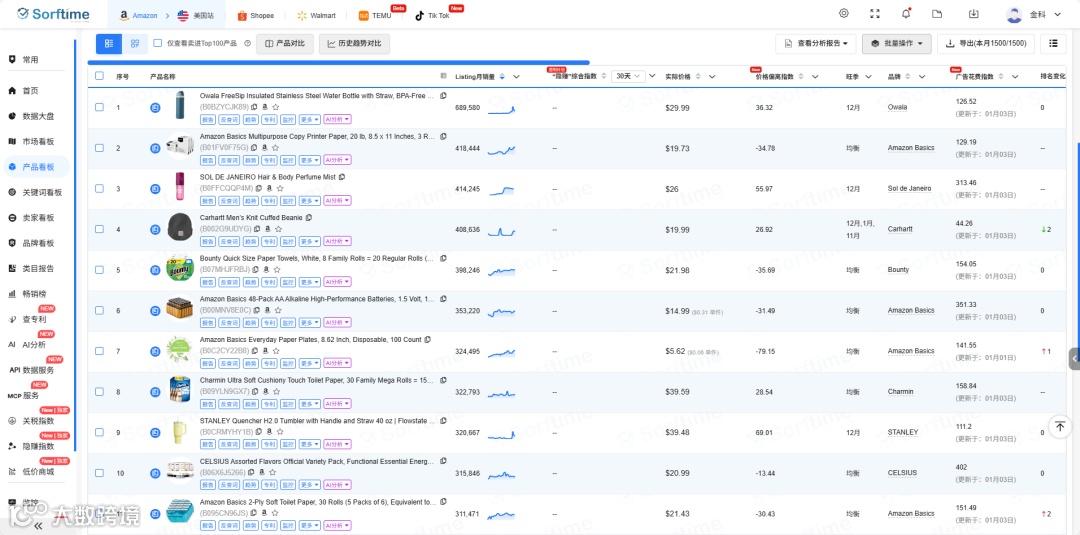Expand filter chevron for 价格偏离指数 column
Screen dimensions: 1080x535
coord(816,76)
